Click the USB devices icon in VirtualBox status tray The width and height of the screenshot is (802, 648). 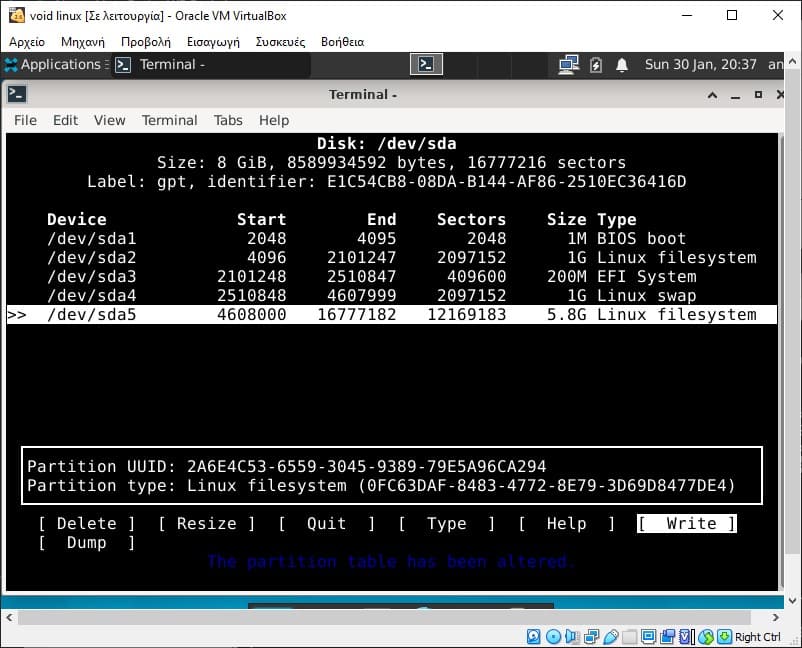(x=610, y=637)
